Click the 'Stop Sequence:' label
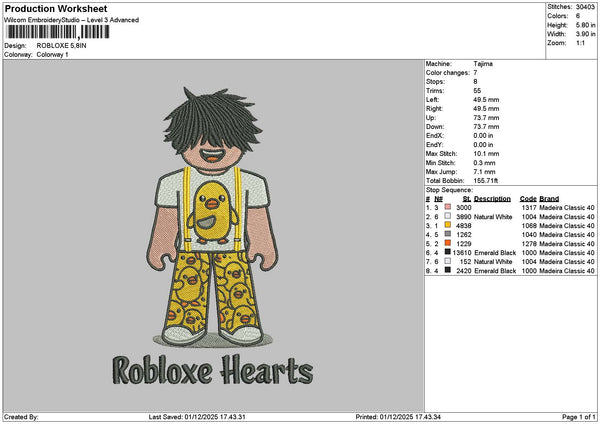 (449, 190)
